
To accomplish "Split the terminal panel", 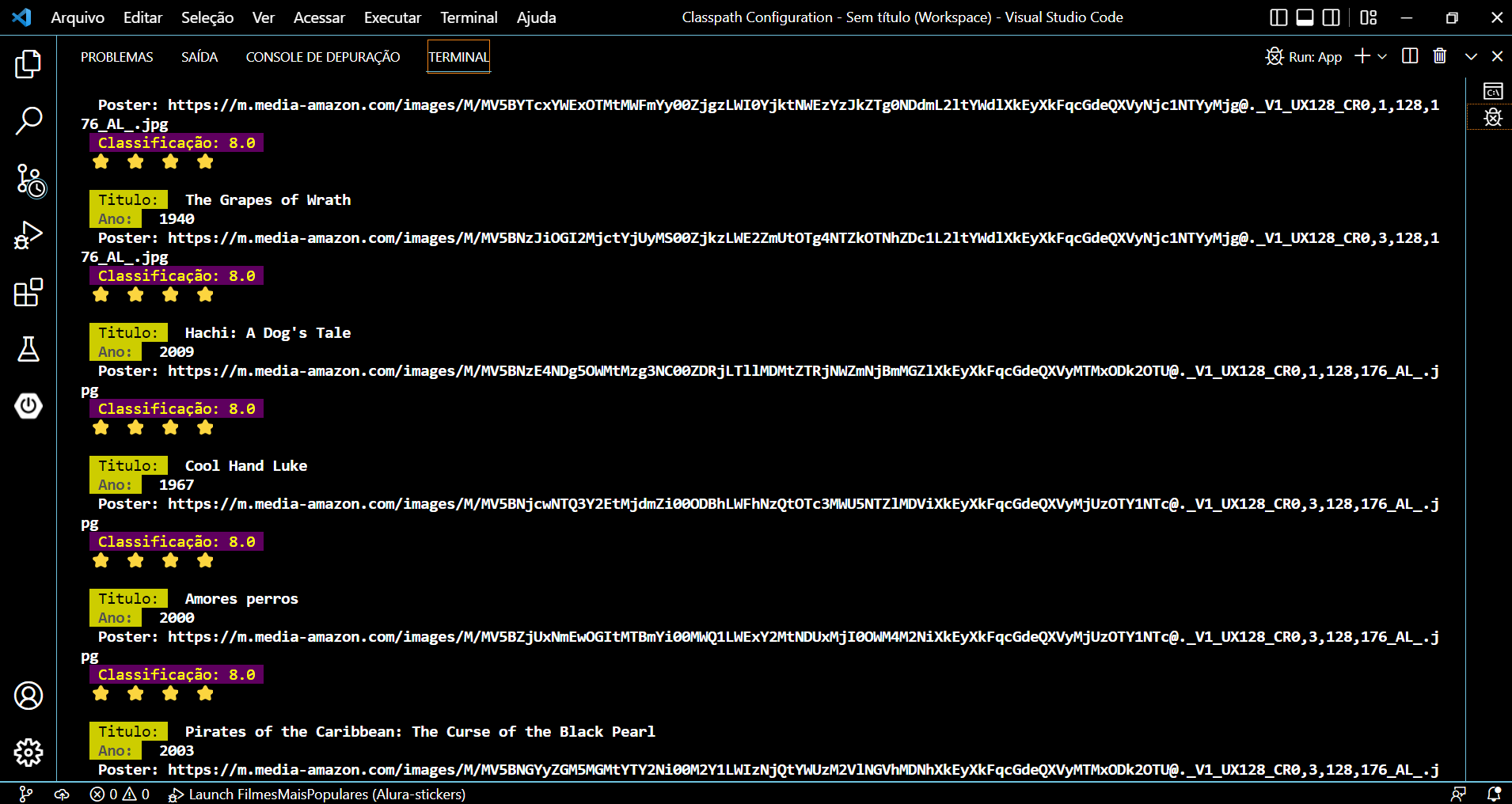I will coord(1409,55).
